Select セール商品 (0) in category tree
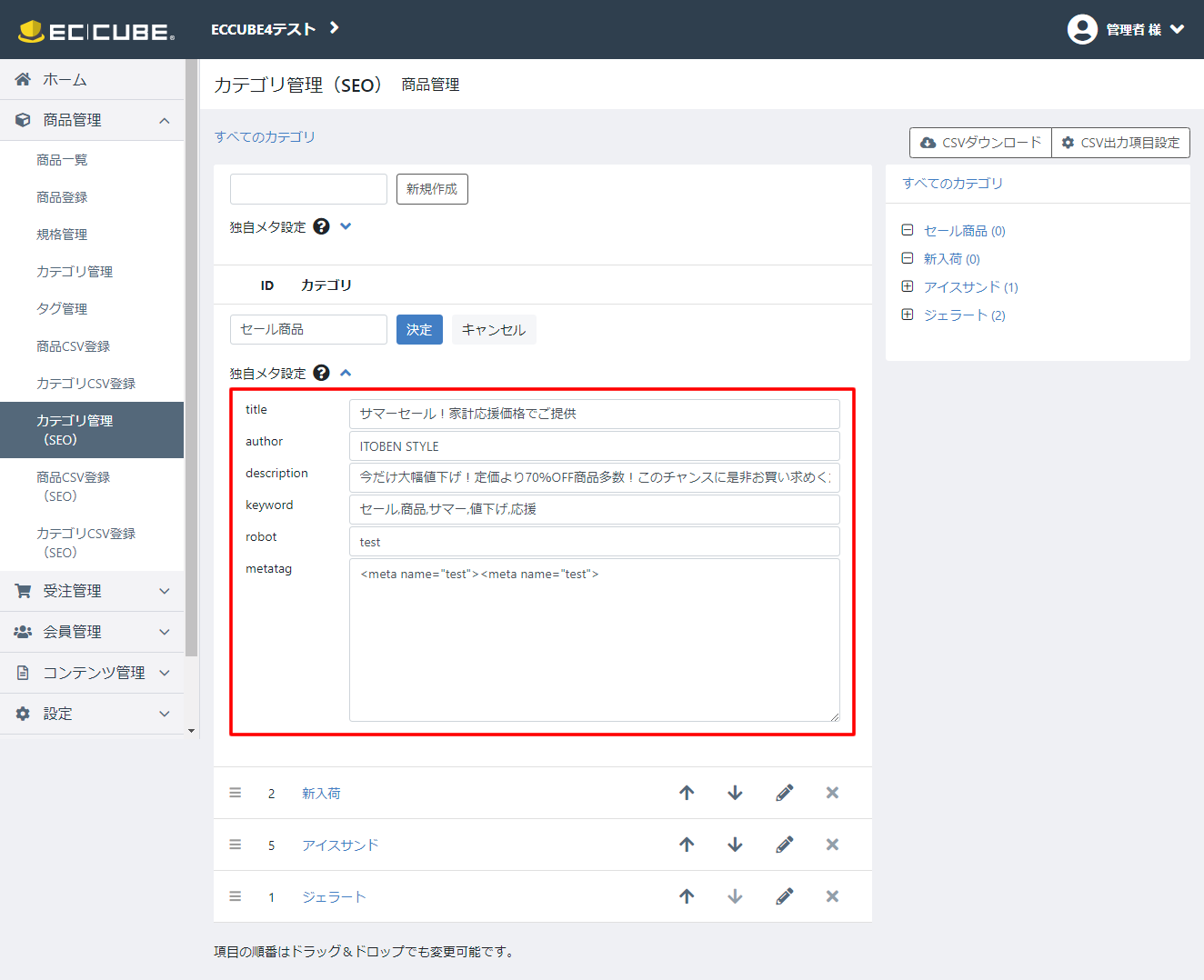 coord(965,231)
